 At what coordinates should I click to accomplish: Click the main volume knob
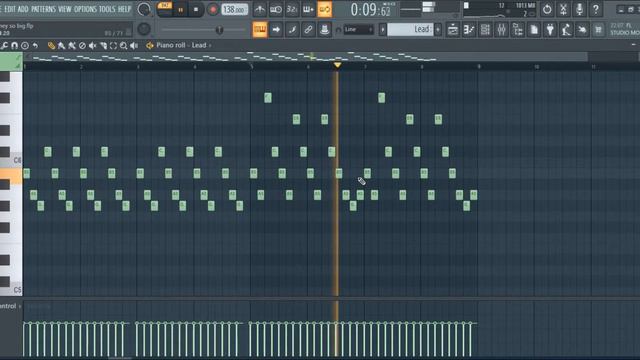tap(144, 9)
